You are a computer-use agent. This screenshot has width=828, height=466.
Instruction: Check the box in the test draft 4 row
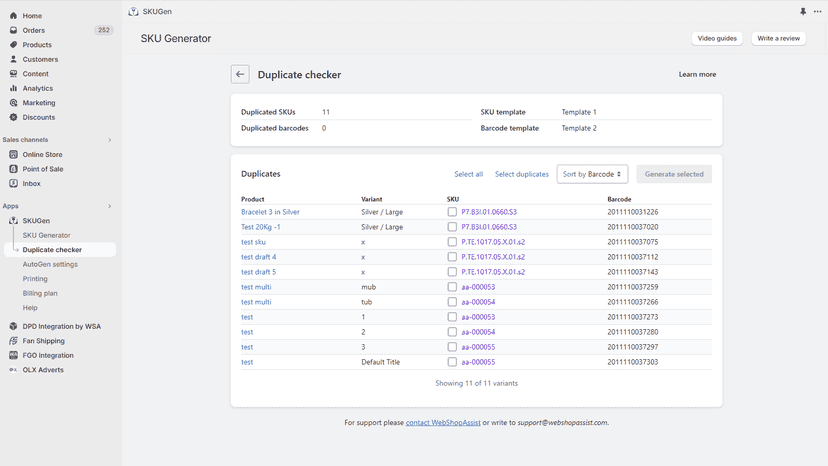pyautogui.click(x=452, y=257)
